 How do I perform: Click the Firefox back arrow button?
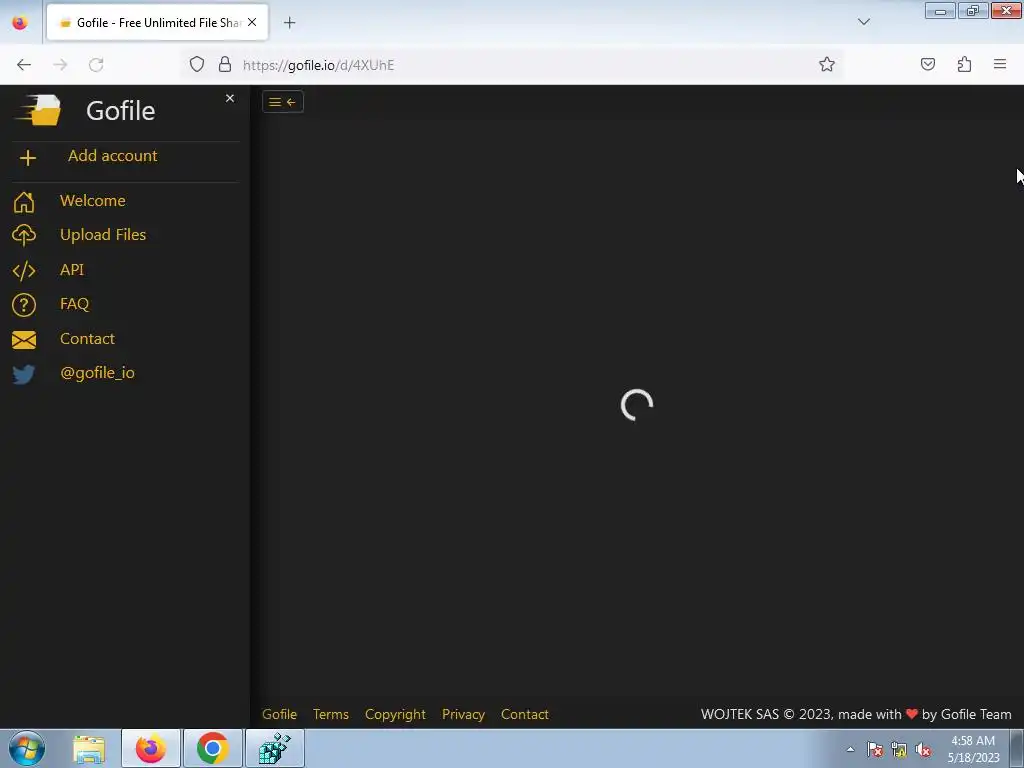(24, 65)
